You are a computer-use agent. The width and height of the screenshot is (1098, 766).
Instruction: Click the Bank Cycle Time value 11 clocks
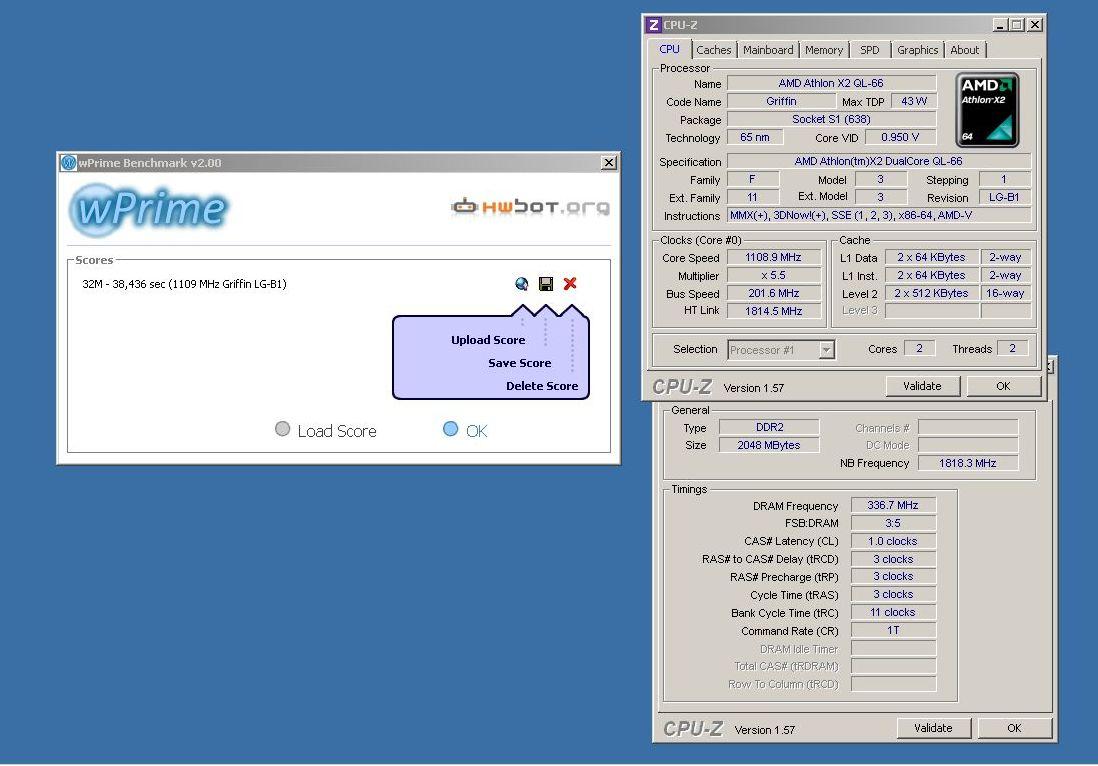click(x=893, y=613)
